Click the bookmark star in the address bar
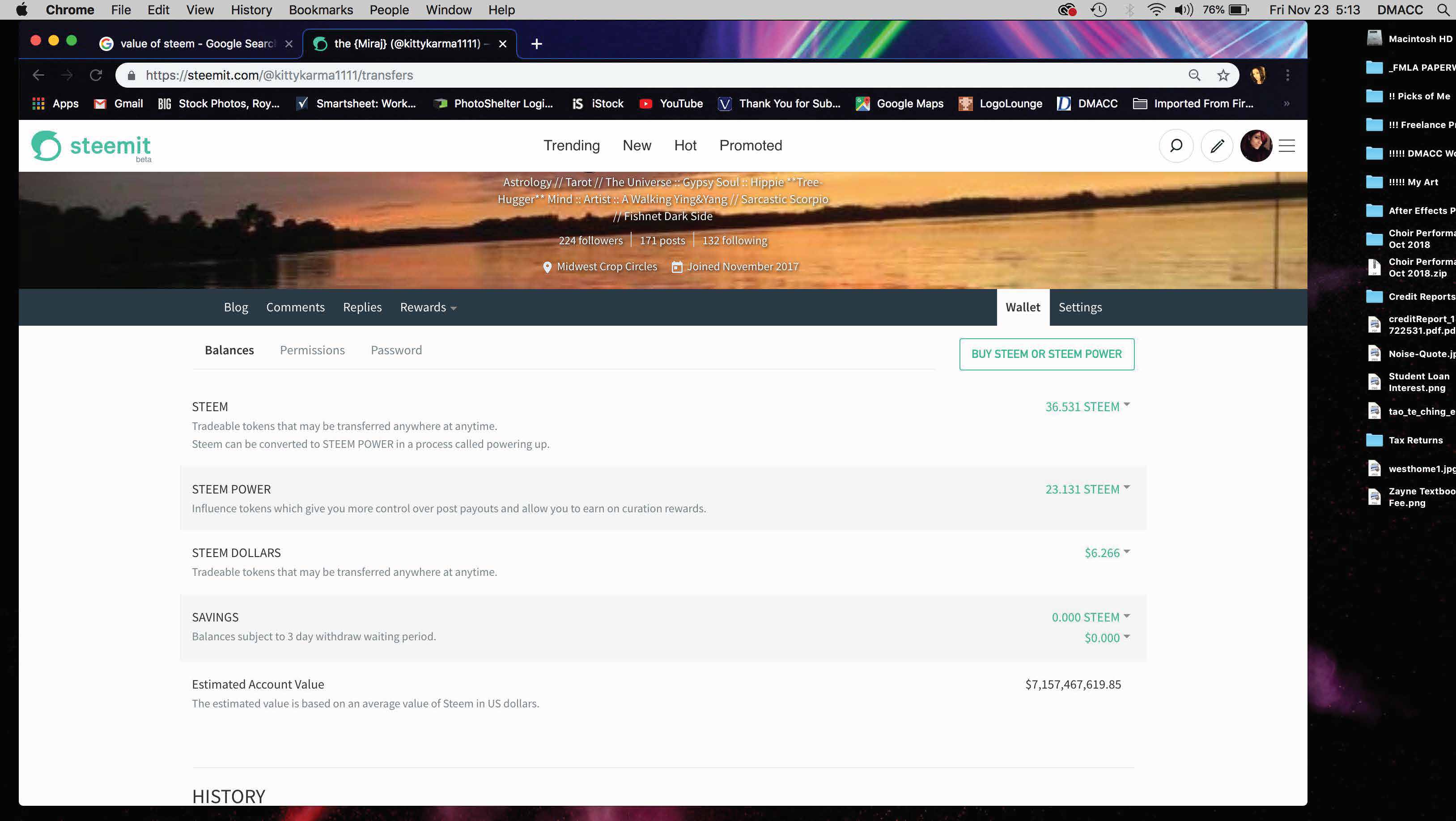The height and width of the screenshot is (821, 1456). pos(1223,75)
